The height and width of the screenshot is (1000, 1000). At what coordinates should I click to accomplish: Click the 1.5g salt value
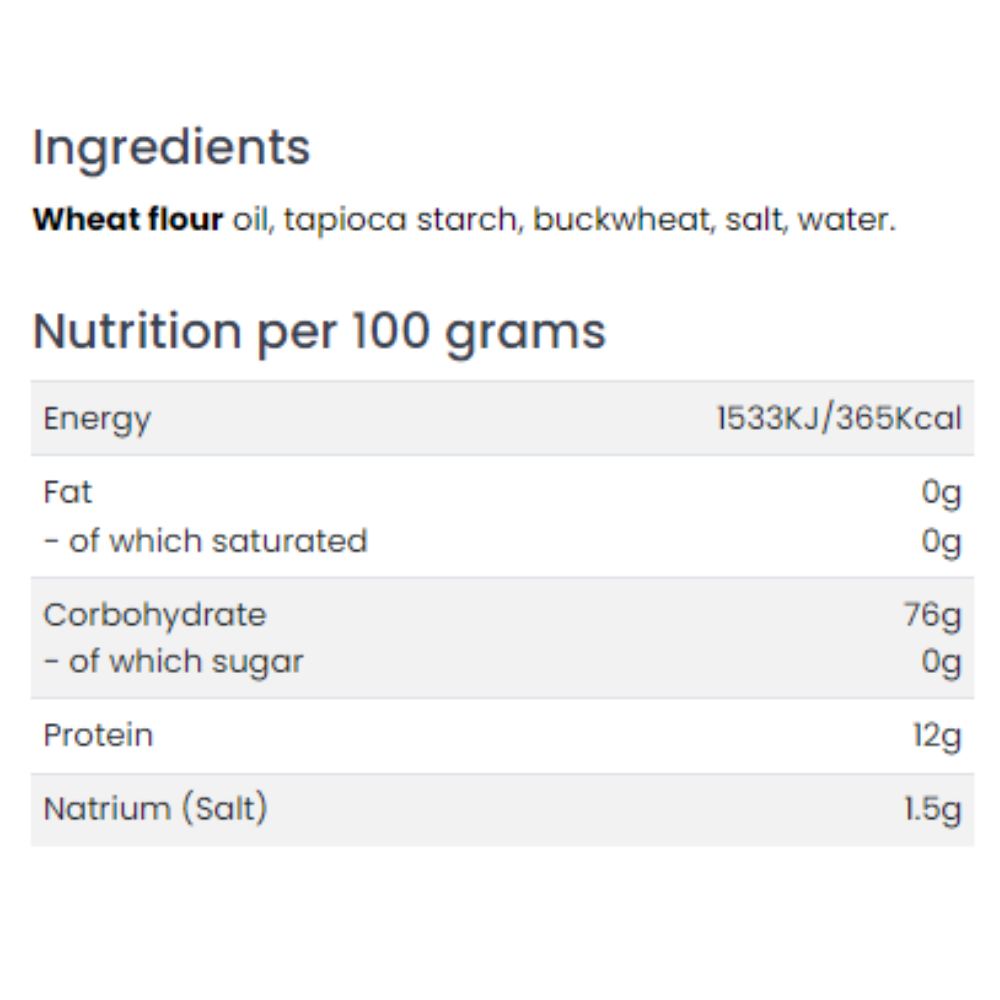[x=932, y=811]
